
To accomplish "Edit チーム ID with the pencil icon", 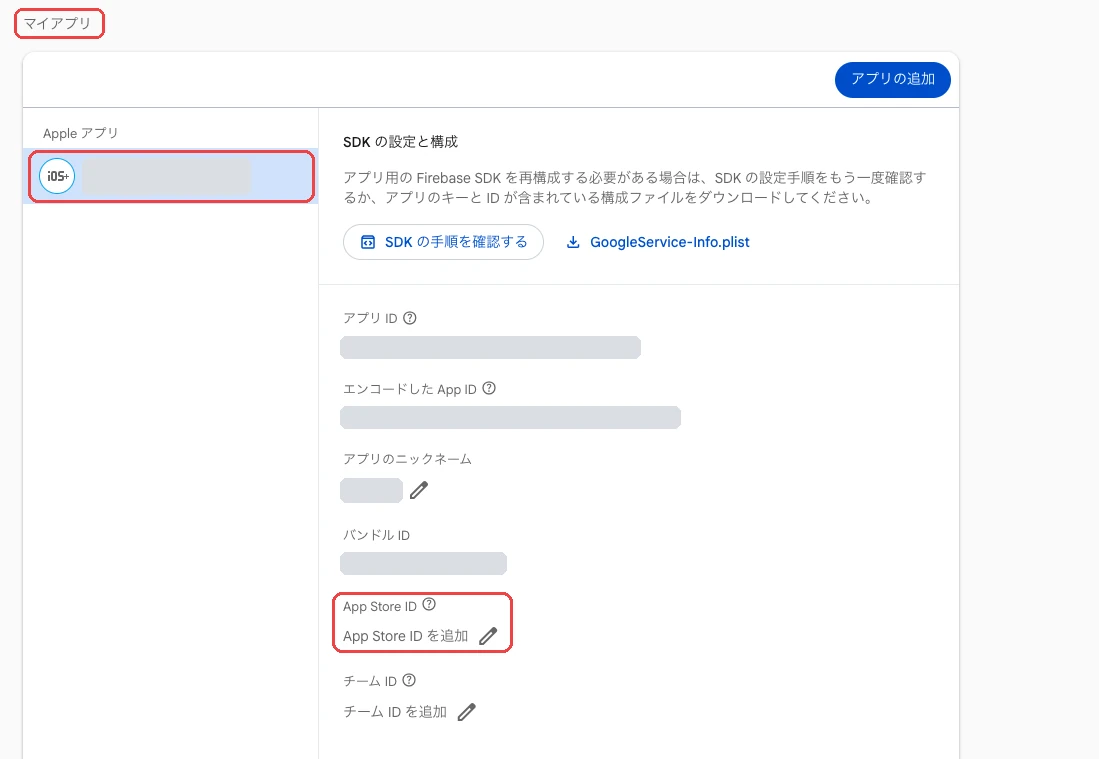I will tap(466, 712).
